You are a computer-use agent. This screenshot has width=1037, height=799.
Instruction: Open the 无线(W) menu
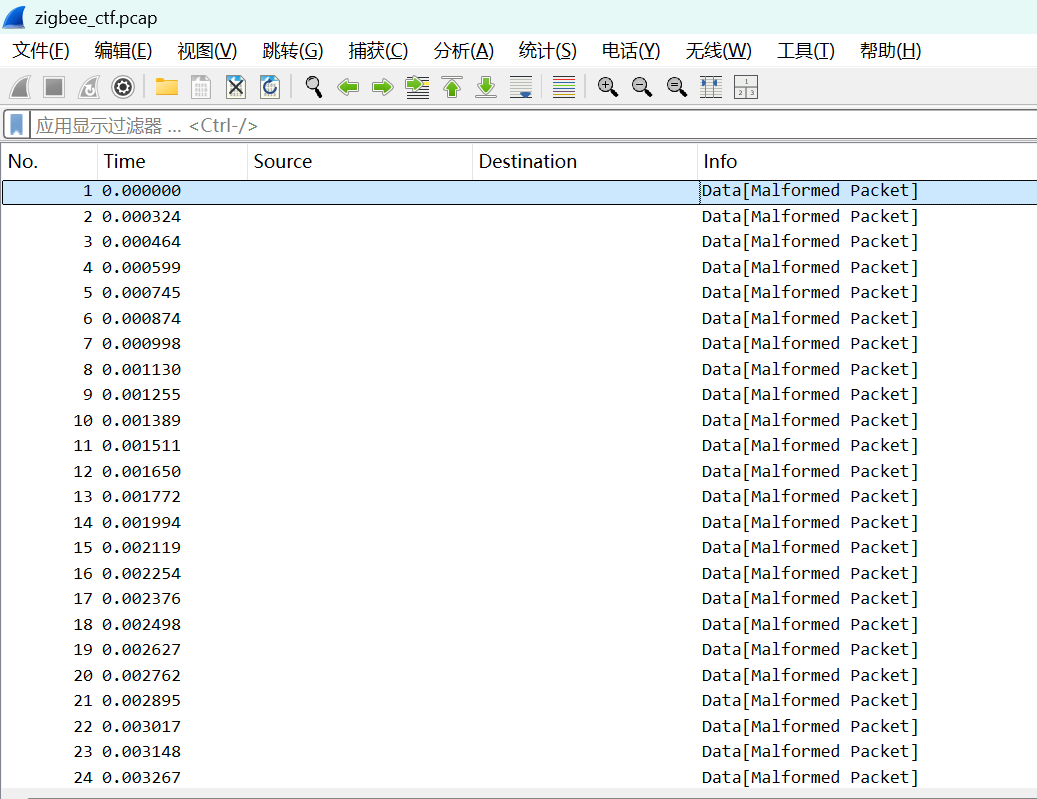[x=718, y=51]
